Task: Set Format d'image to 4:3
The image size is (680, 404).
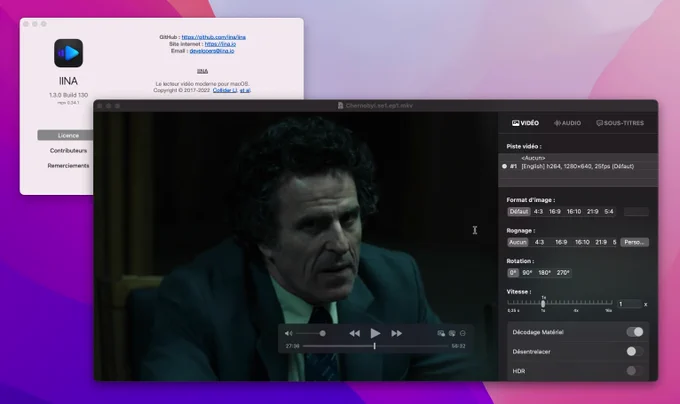Action: [538, 212]
